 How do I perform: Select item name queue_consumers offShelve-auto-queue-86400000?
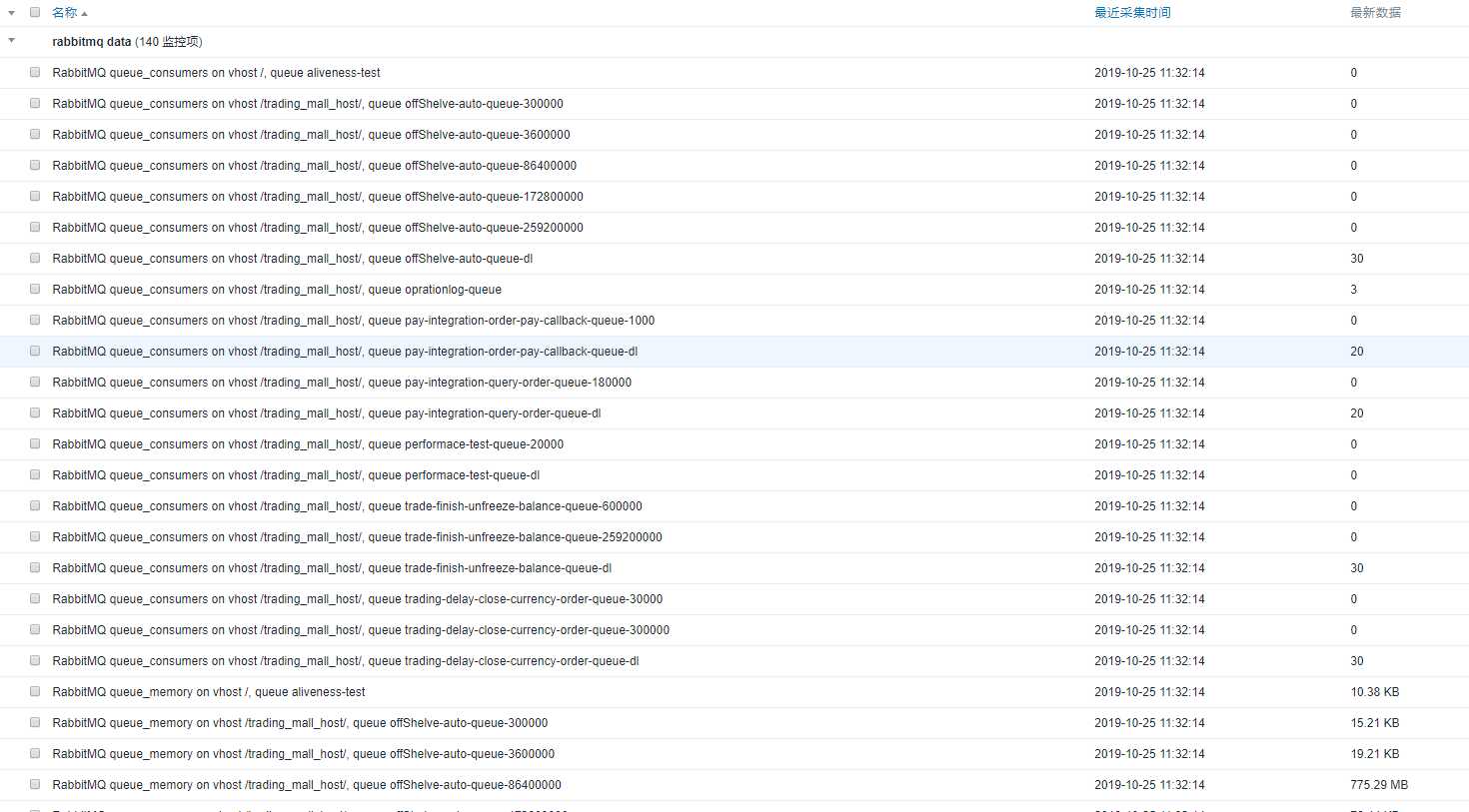pyautogui.click(x=315, y=166)
